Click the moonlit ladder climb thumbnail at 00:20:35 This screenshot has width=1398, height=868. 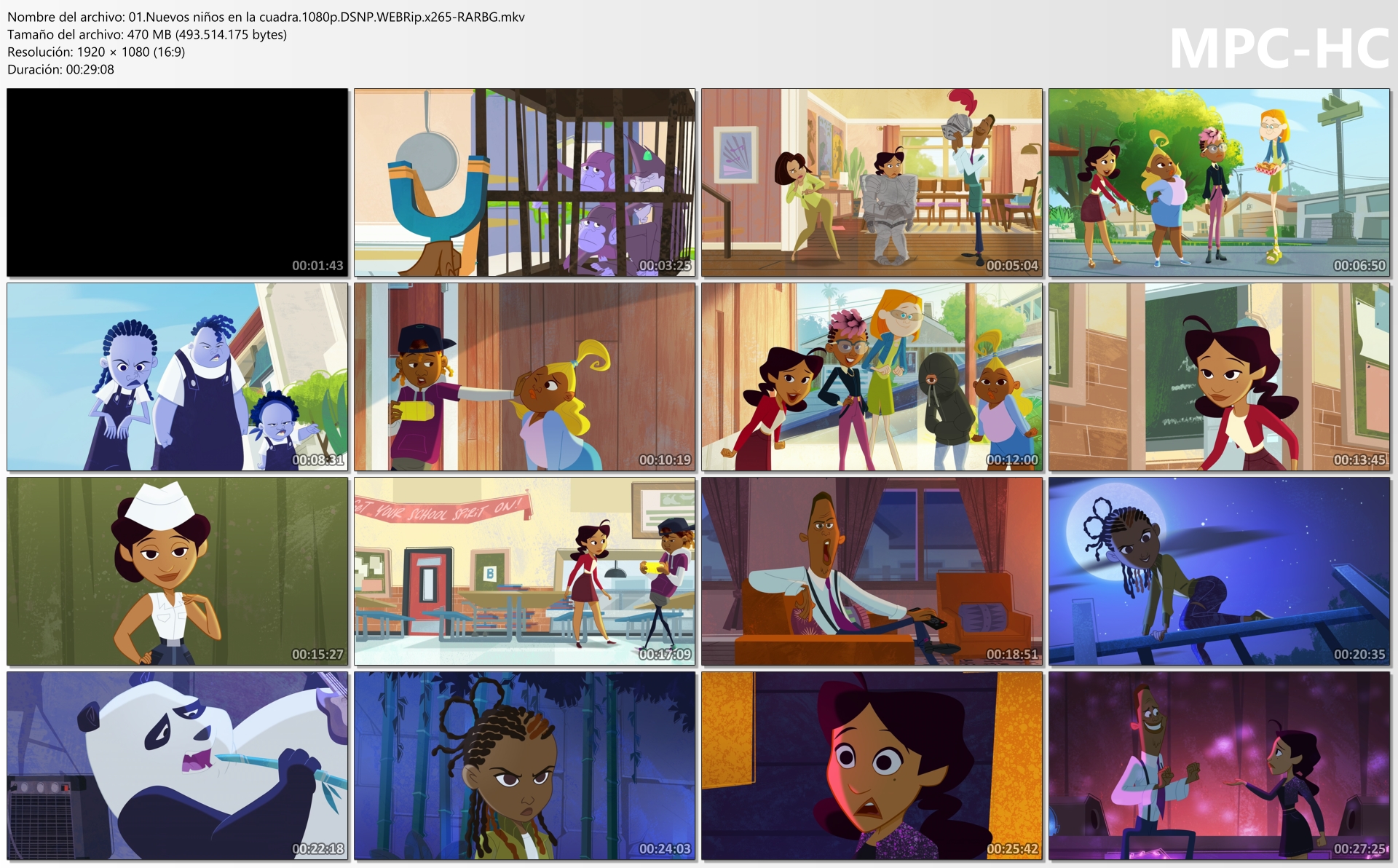(x=1219, y=572)
